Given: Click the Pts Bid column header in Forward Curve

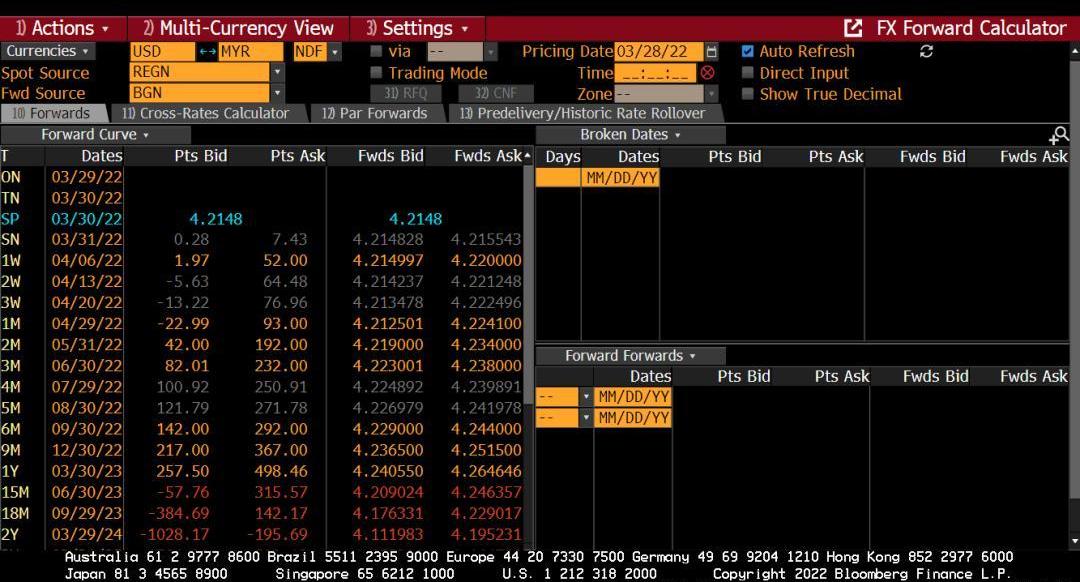Looking at the screenshot, I should [200, 156].
